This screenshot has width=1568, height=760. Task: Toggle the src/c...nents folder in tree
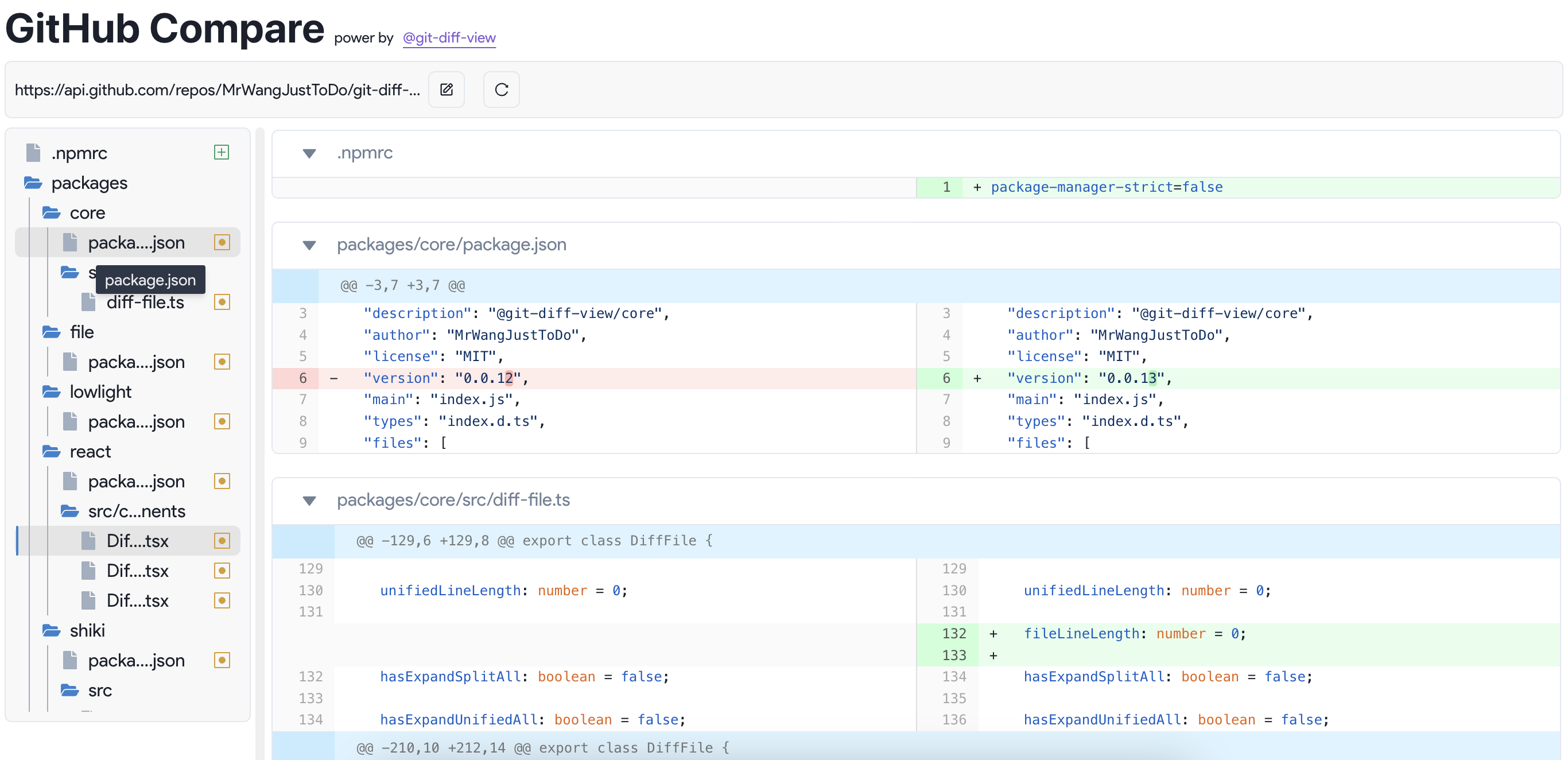[136, 511]
